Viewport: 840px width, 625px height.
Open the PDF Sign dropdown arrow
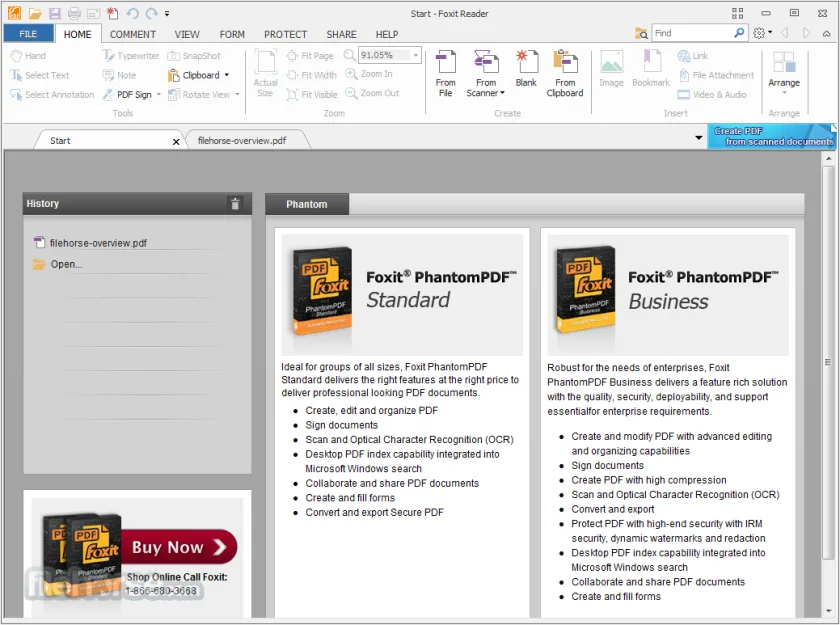tap(159, 95)
